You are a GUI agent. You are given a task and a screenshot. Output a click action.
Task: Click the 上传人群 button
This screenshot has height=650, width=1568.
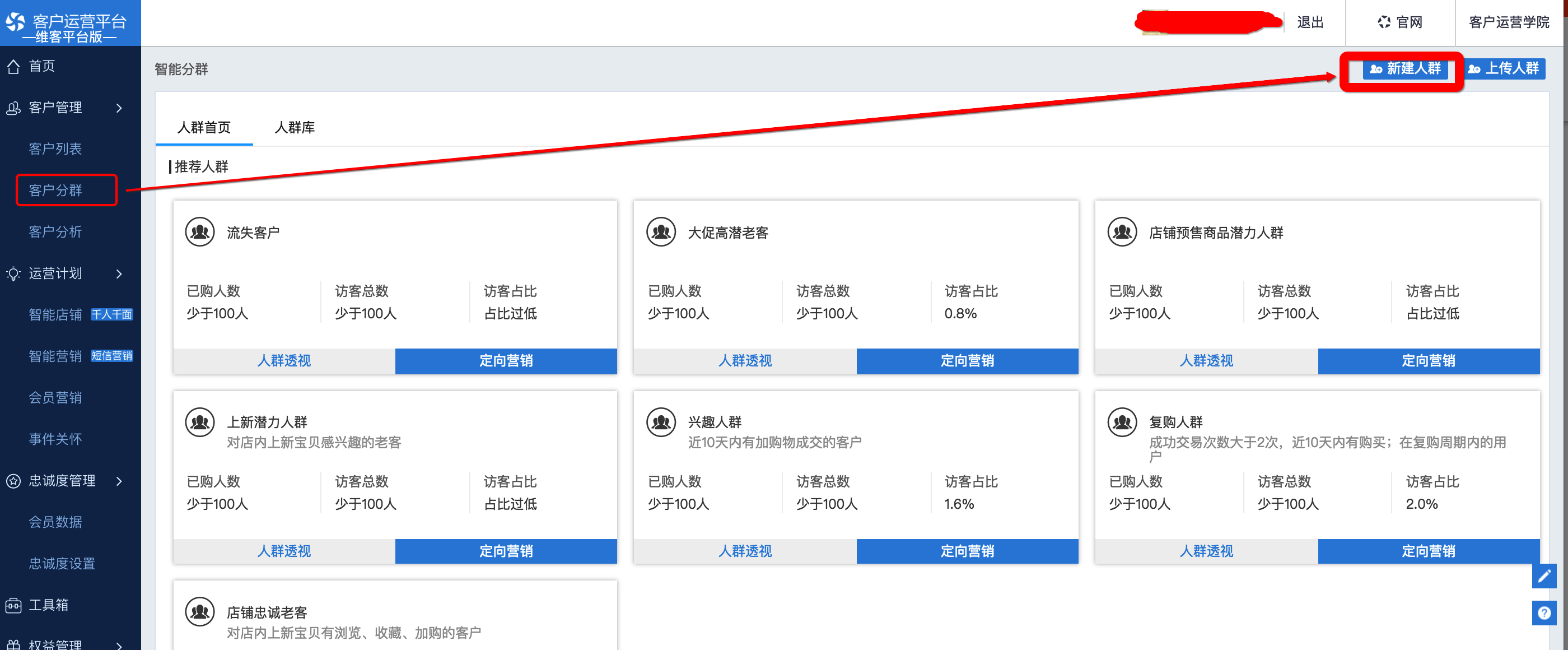[1504, 69]
